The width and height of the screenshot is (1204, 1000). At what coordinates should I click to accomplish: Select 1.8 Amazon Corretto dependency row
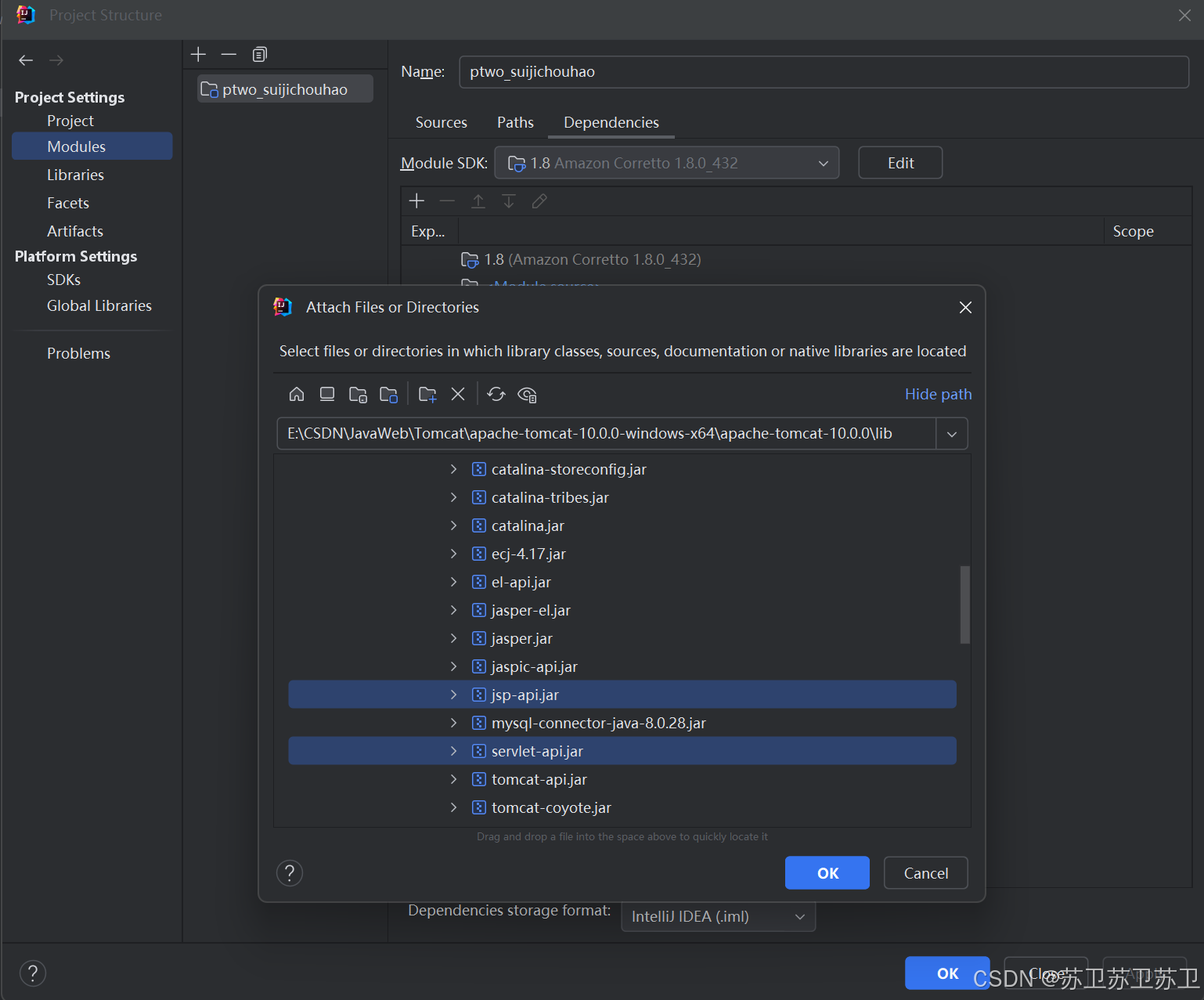pos(796,259)
